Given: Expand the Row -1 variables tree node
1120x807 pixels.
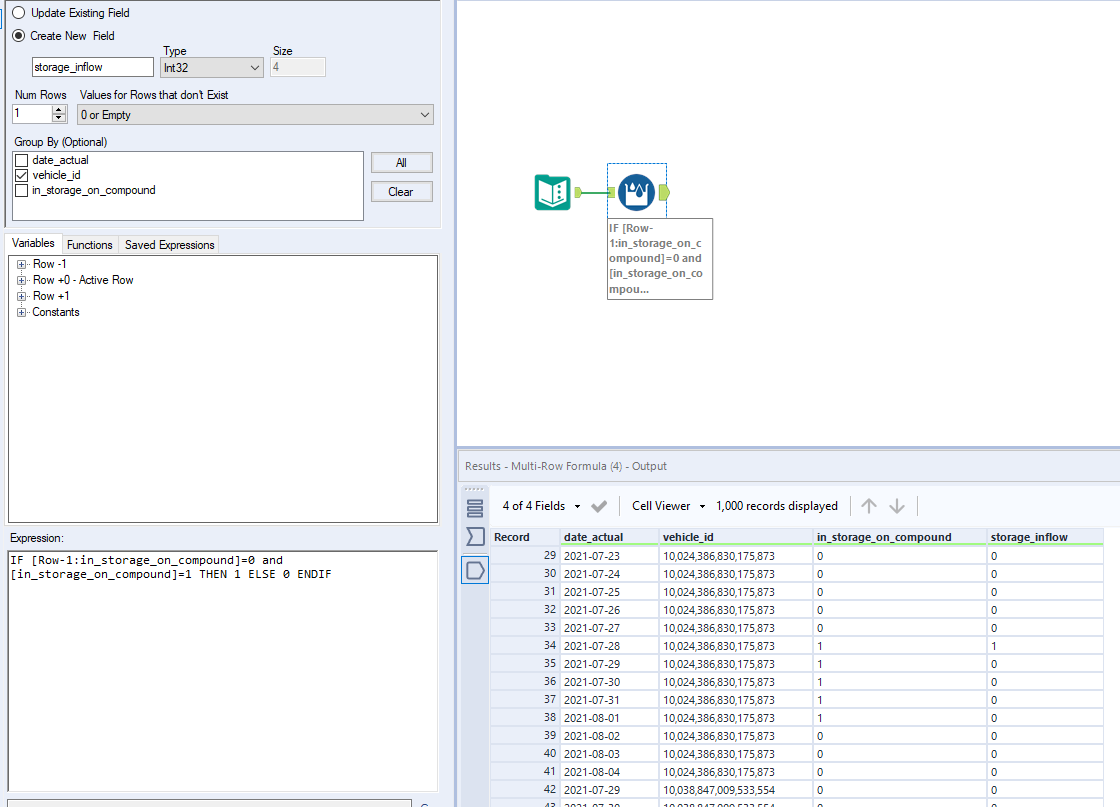Looking at the screenshot, I should pyautogui.click(x=23, y=263).
